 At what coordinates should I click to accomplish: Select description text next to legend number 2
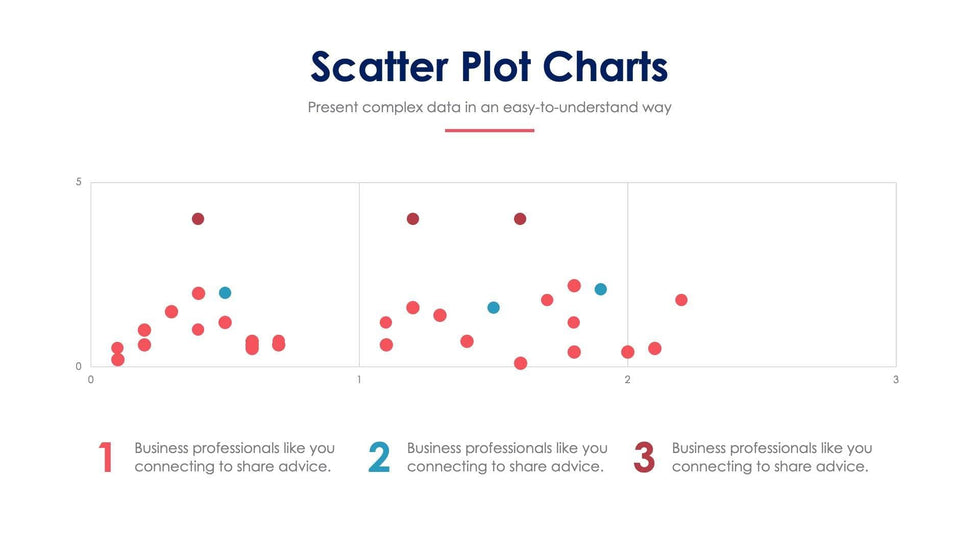tap(507, 457)
